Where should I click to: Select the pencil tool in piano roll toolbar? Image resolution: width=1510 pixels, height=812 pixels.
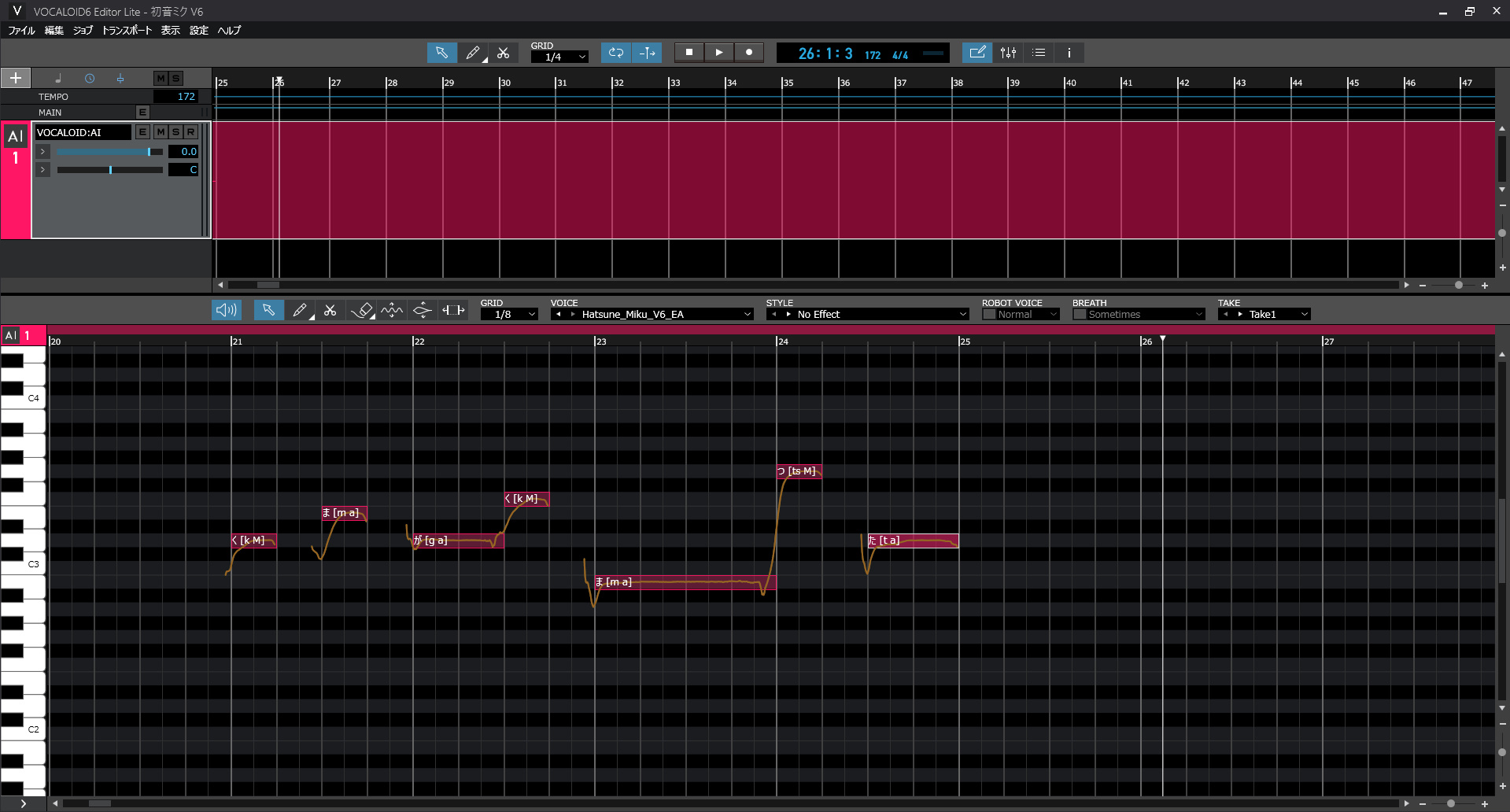(x=300, y=311)
